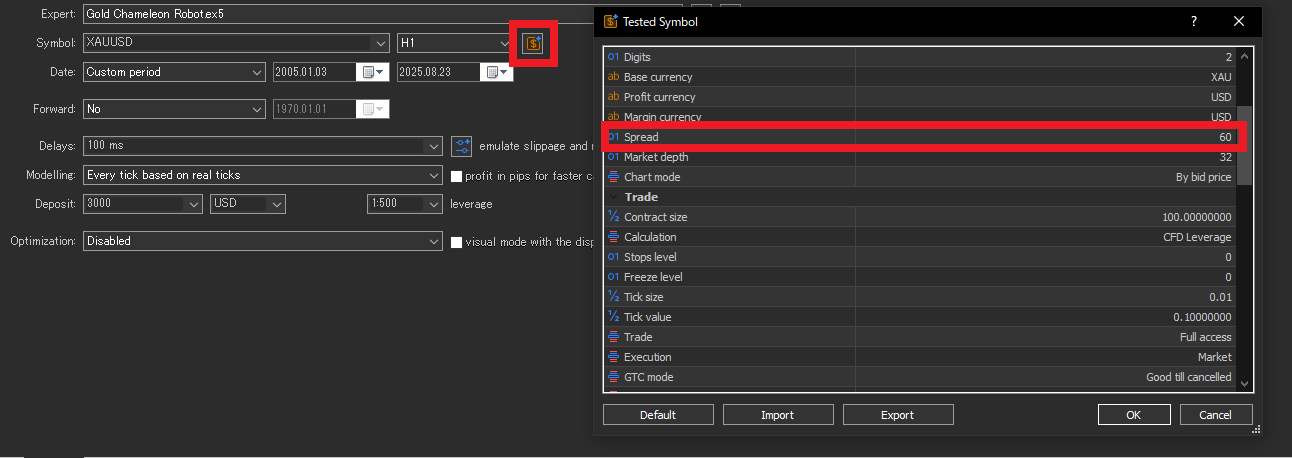Click the Cancel button
The height and width of the screenshot is (458, 1292).
tap(1215, 415)
